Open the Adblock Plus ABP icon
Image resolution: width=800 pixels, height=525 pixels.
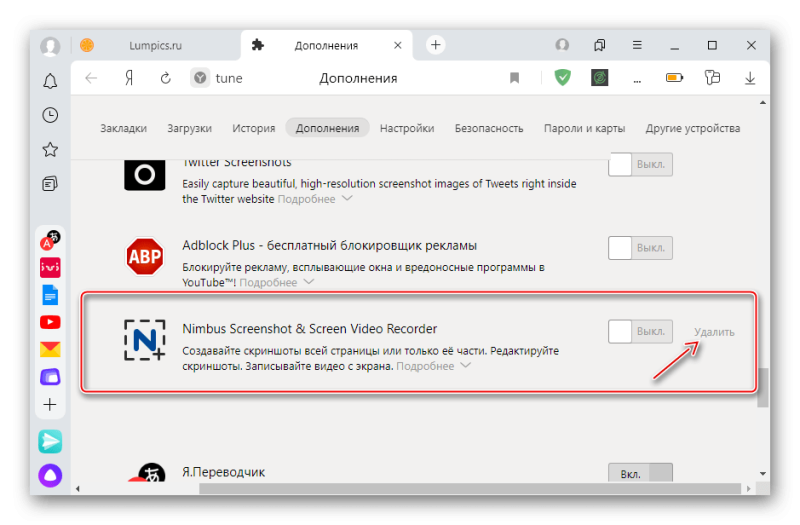(x=145, y=256)
